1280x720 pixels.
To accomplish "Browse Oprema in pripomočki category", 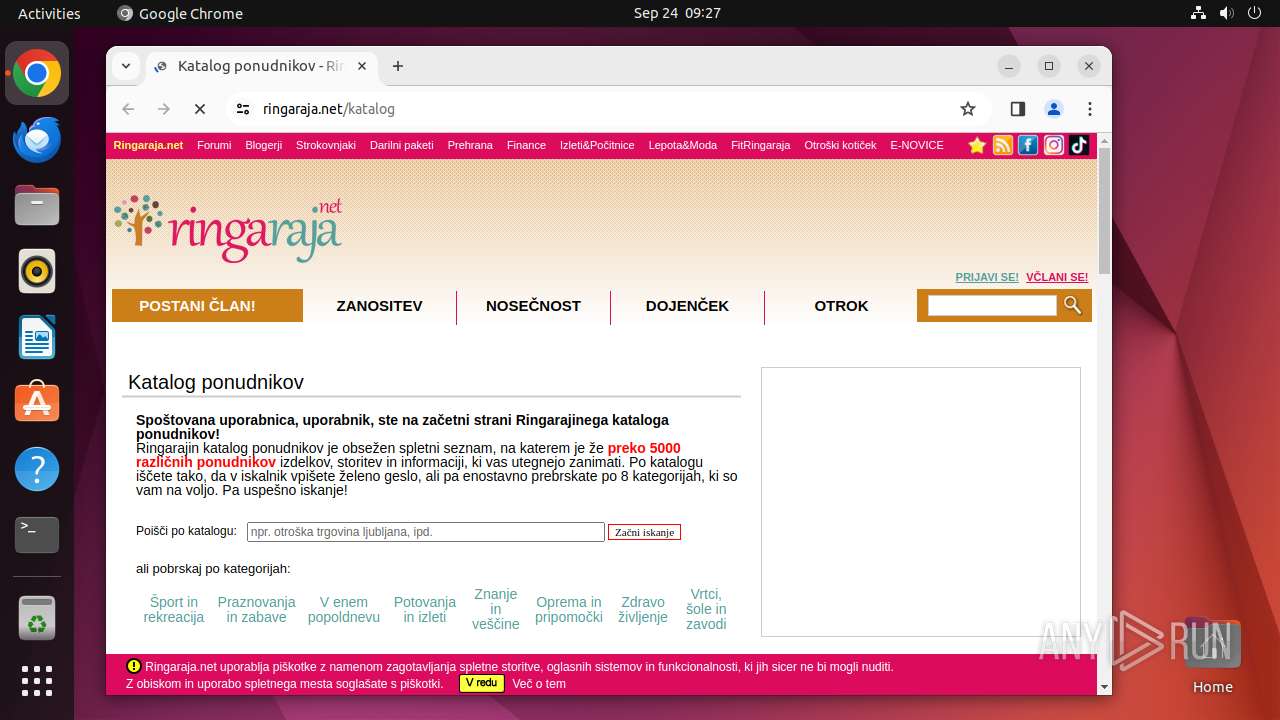I will pyautogui.click(x=569, y=610).
